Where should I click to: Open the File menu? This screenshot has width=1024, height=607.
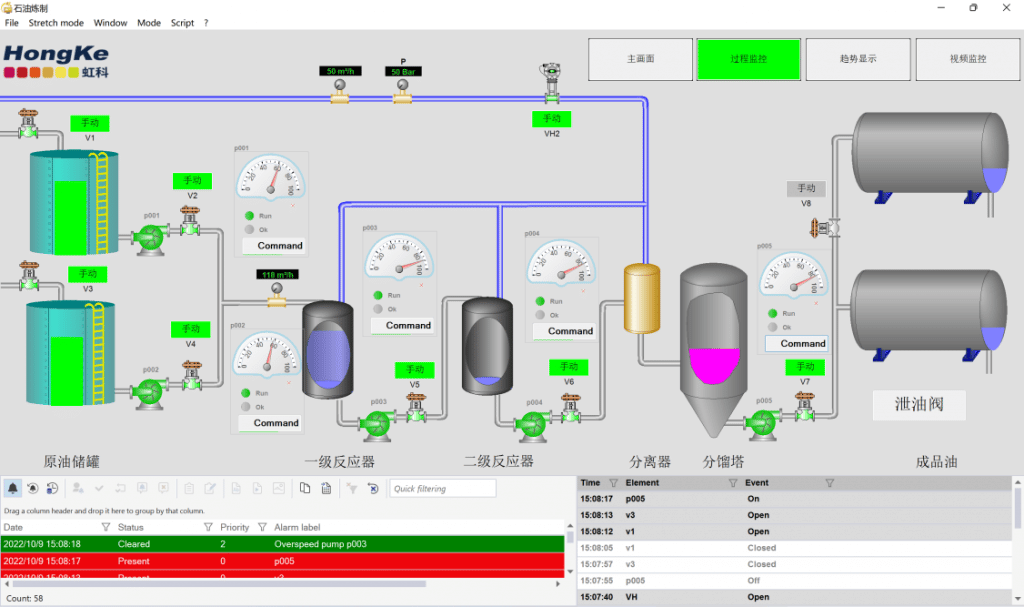click(x=11, y=22)
